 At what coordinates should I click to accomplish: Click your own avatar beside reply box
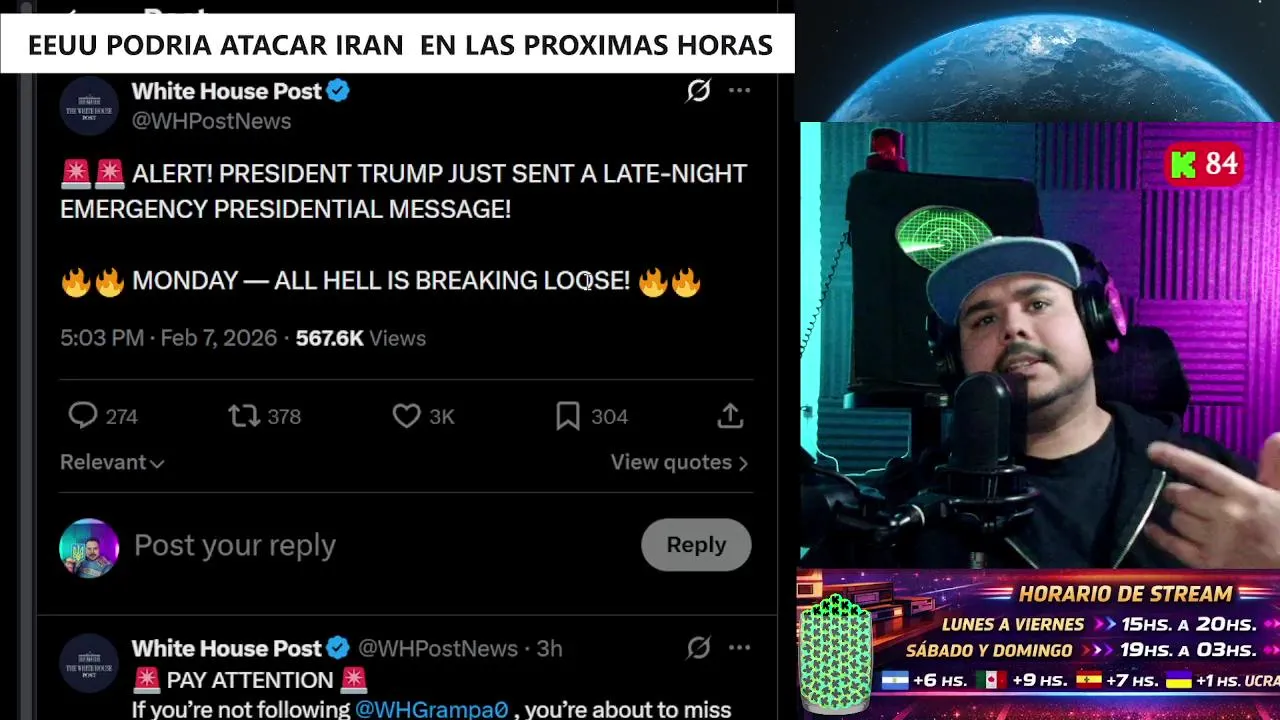89,548
